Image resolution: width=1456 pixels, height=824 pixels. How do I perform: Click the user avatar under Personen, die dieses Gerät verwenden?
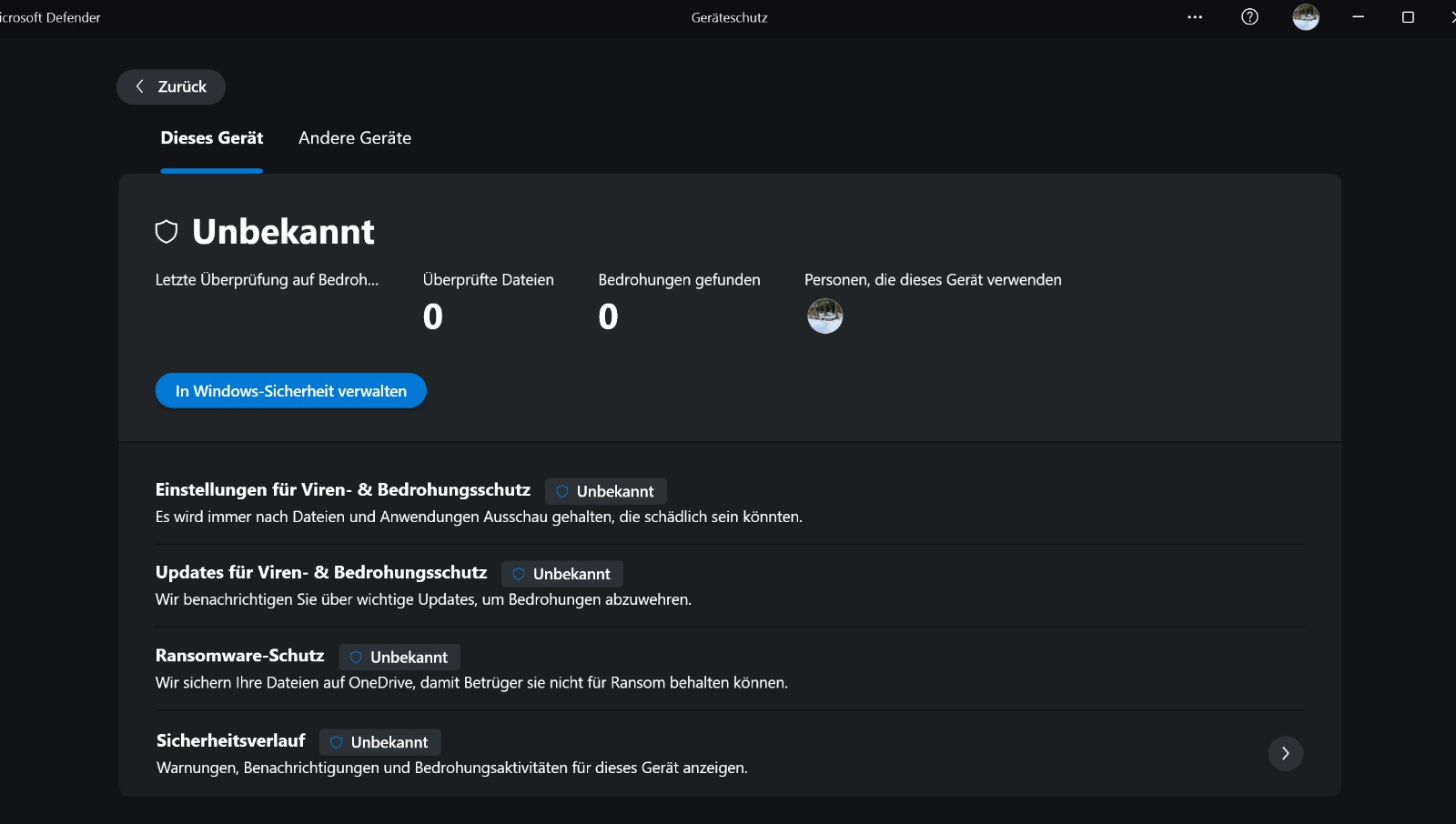coord(825,317)
